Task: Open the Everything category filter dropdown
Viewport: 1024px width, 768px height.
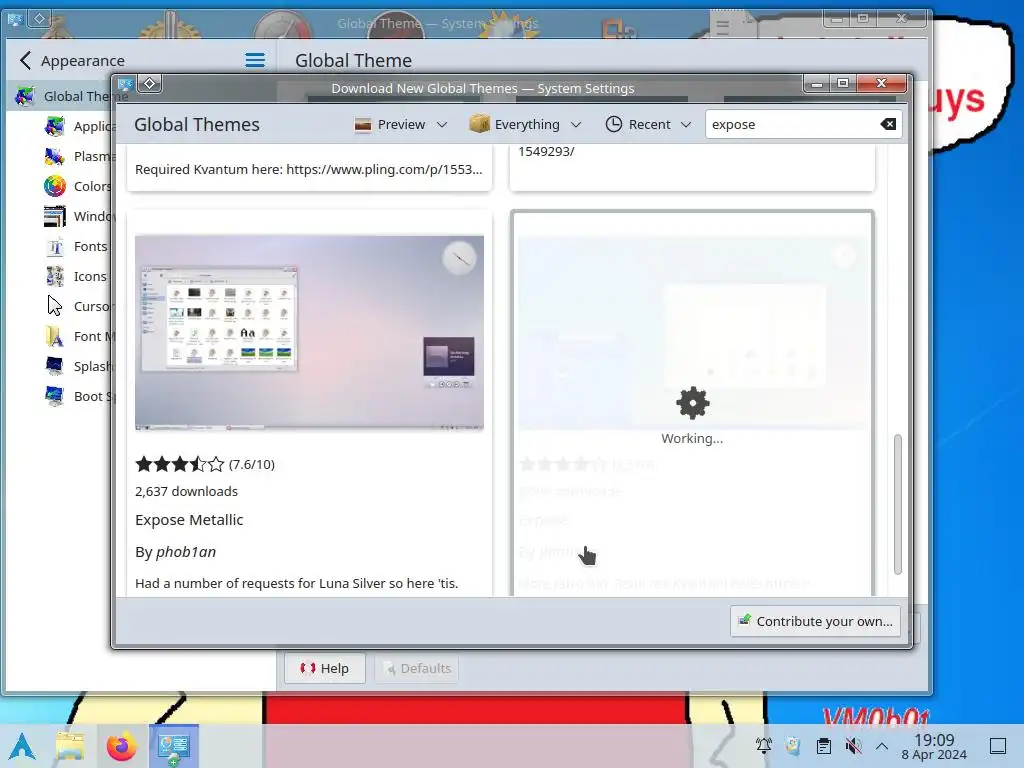Action: 525,124
